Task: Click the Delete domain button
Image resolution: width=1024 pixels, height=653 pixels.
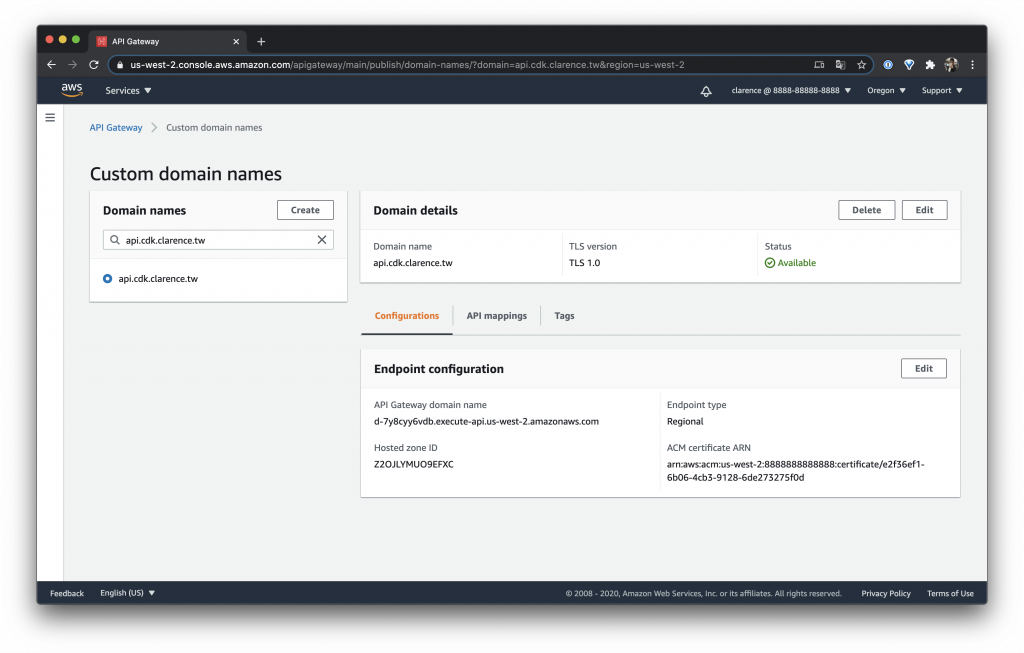Action: [x=867, y=210]
